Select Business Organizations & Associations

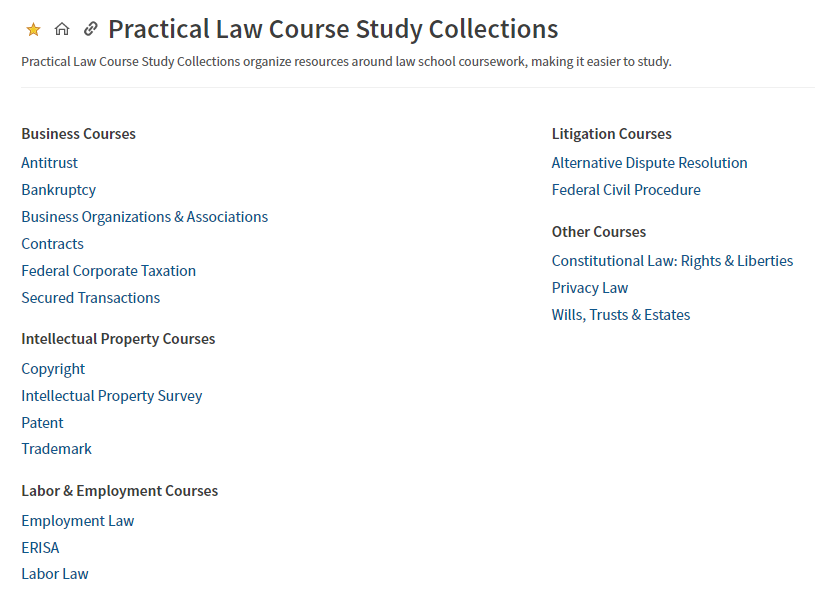pyautogui.click(x=144, y=217)
